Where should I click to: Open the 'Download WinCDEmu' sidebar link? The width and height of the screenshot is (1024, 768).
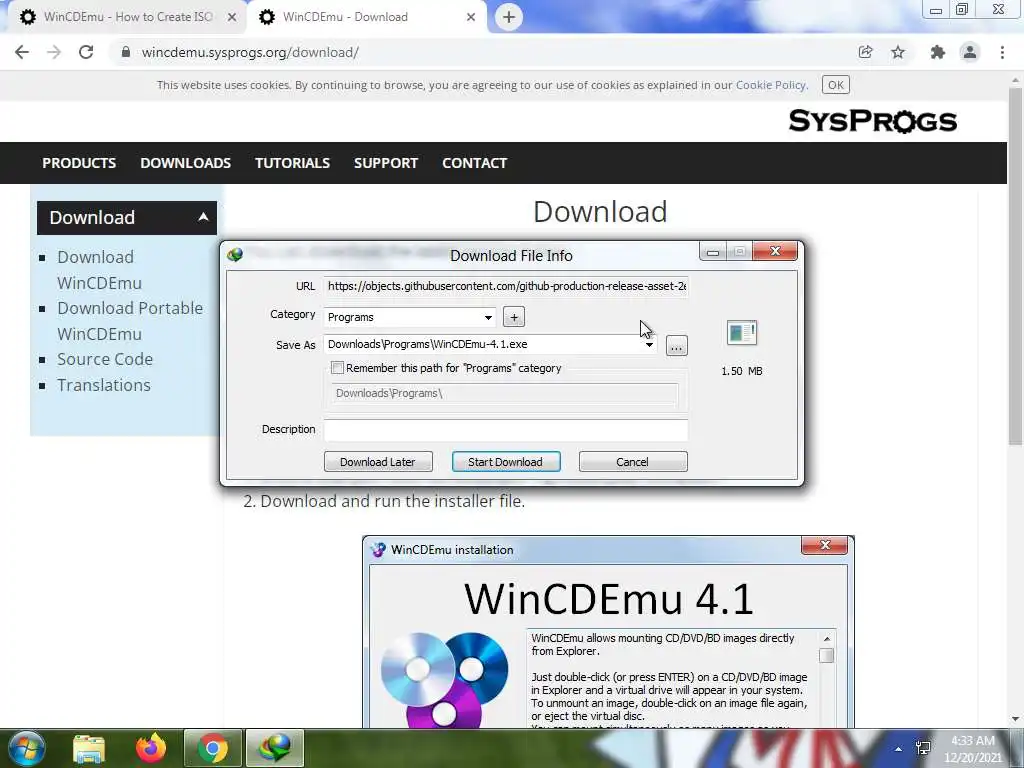(99, 270)
